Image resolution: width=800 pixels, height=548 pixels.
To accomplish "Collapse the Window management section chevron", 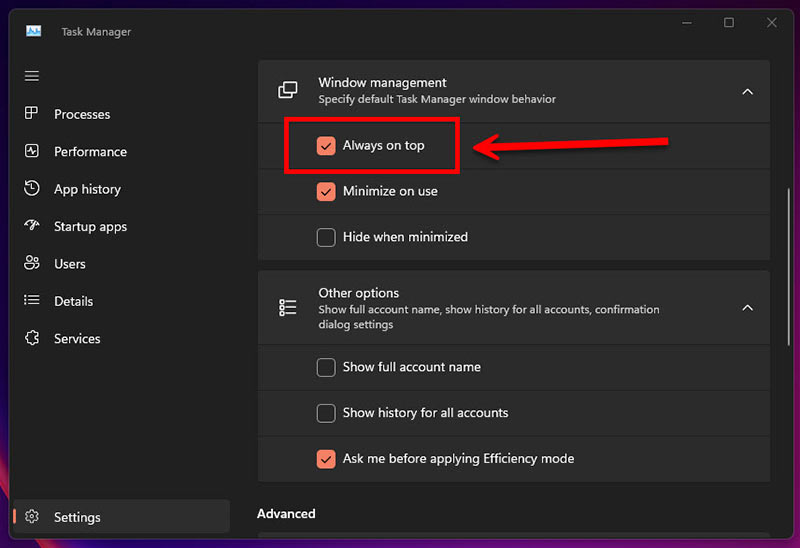I will coord(747,92).
